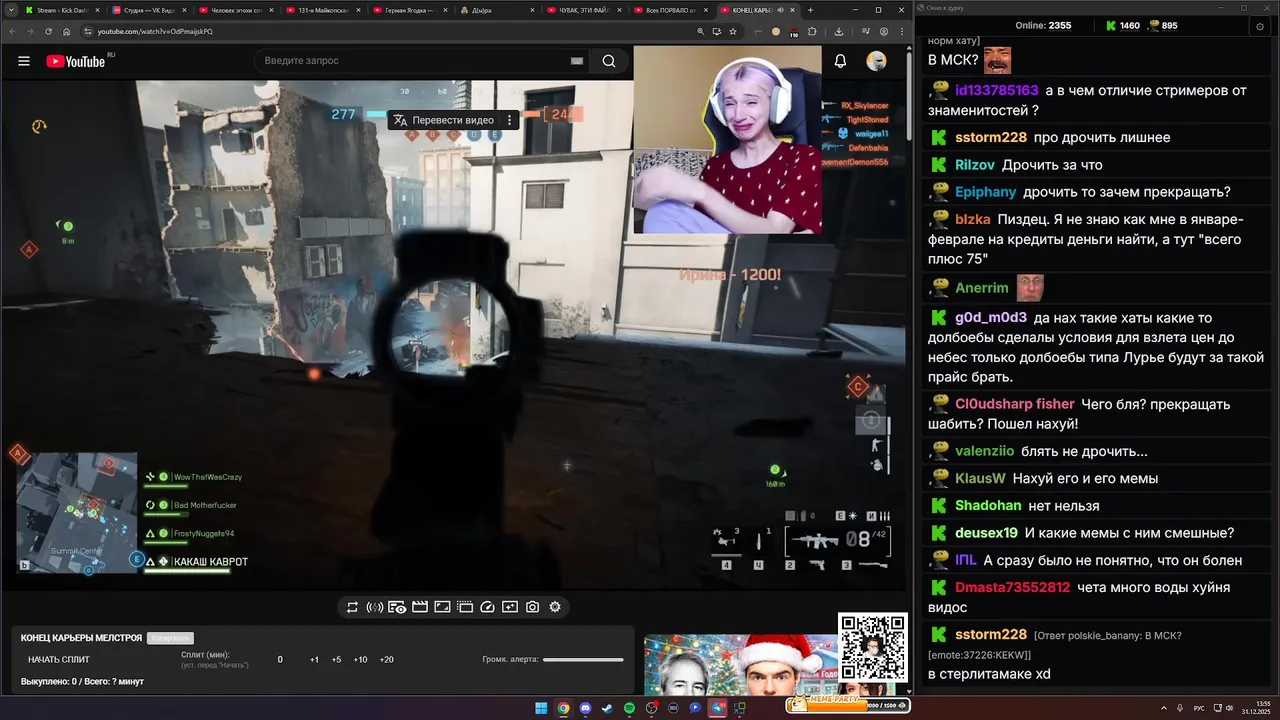Viewport: 1280px width, 720px height.
Task: Click the 'Online: 2355' counter in chat header
Action: pos(1044,25)
